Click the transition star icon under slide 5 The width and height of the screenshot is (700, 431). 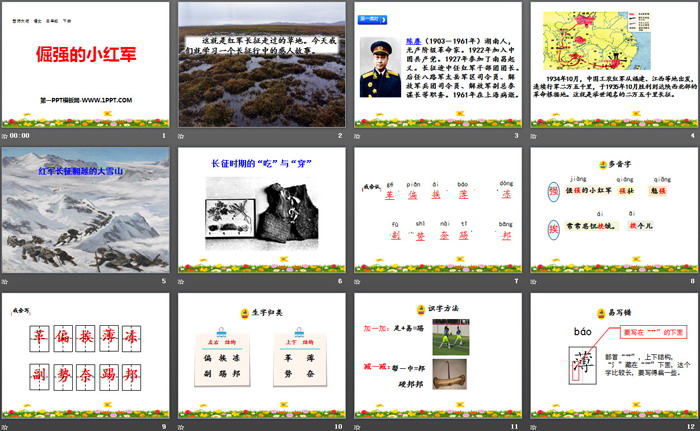(4, 281)
